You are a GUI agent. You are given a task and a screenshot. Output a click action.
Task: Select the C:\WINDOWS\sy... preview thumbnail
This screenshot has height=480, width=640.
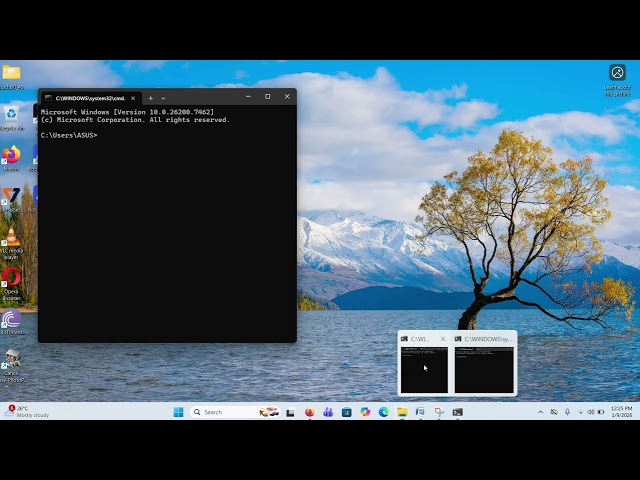click(x=484, y=370)
